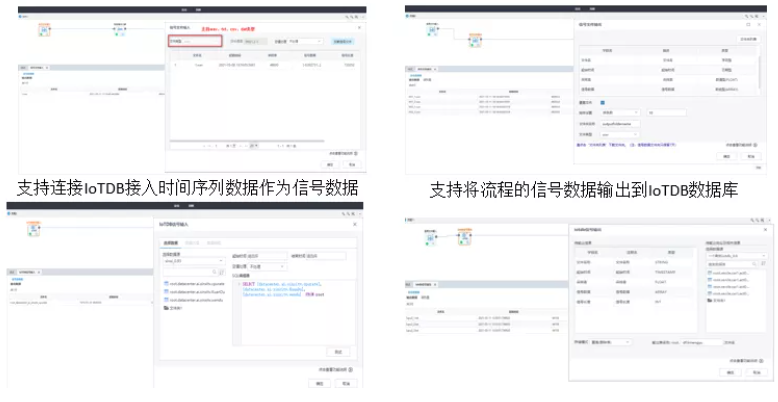Select third root.datacenter series in IoTDB input tree
778x402 pixels.
coord(194,300)
